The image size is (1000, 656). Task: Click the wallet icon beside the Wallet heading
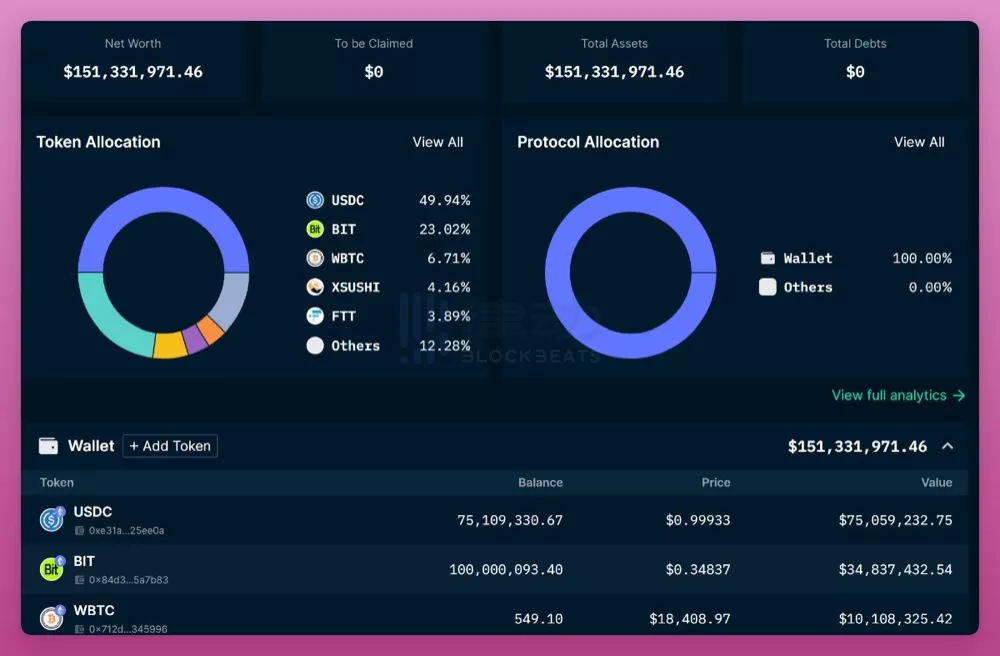48,446
